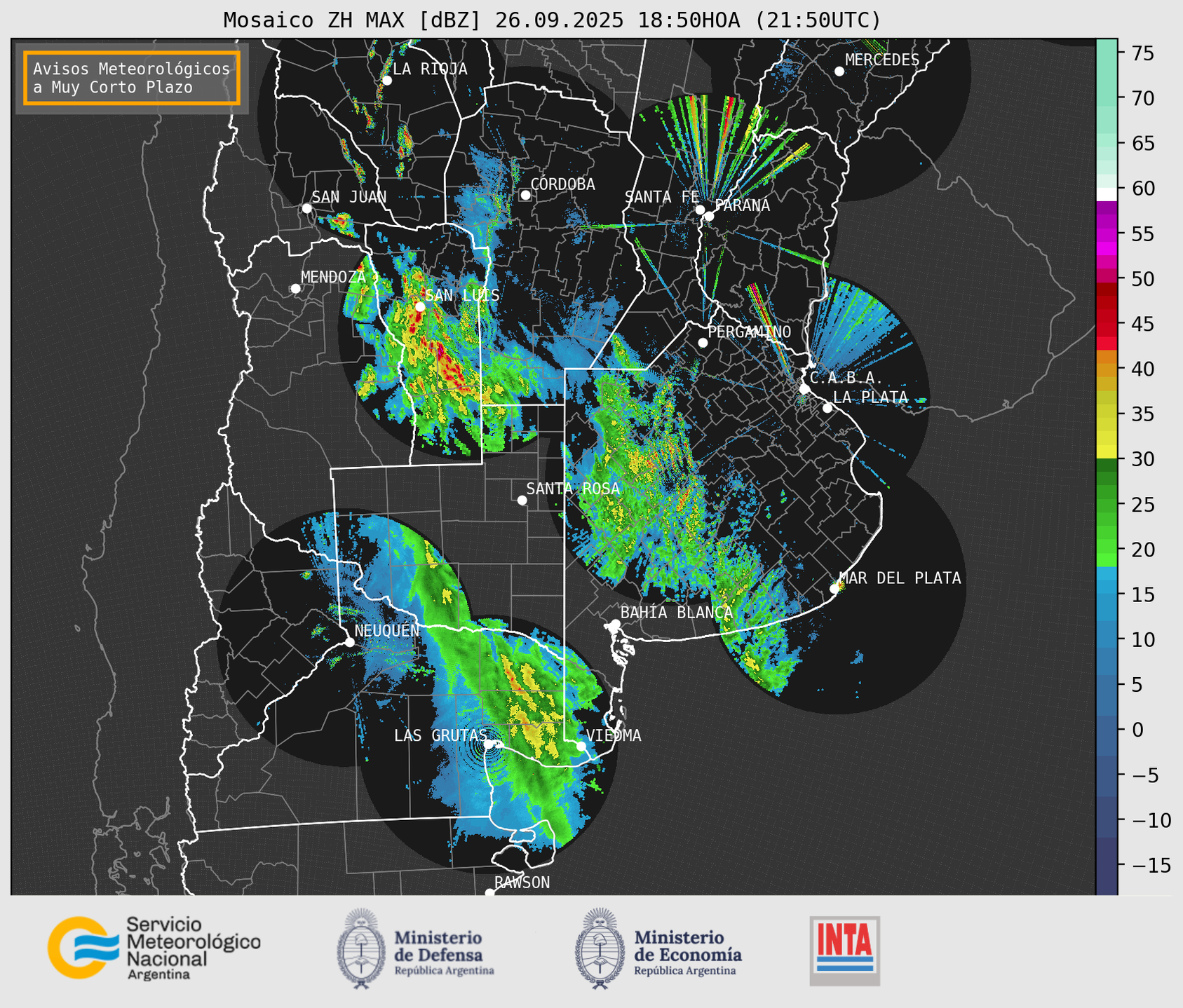This screenshot has width=1183, height=1008.
Task: Select the SAN LUIS city label
Action: (462, 295)
